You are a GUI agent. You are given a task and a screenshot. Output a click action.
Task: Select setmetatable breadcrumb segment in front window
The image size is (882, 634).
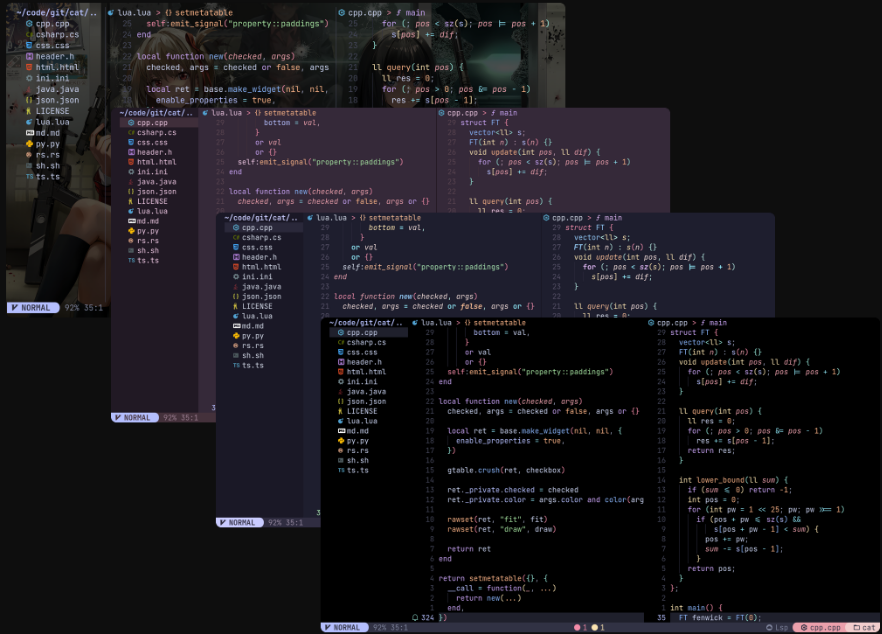pos(500,323)
